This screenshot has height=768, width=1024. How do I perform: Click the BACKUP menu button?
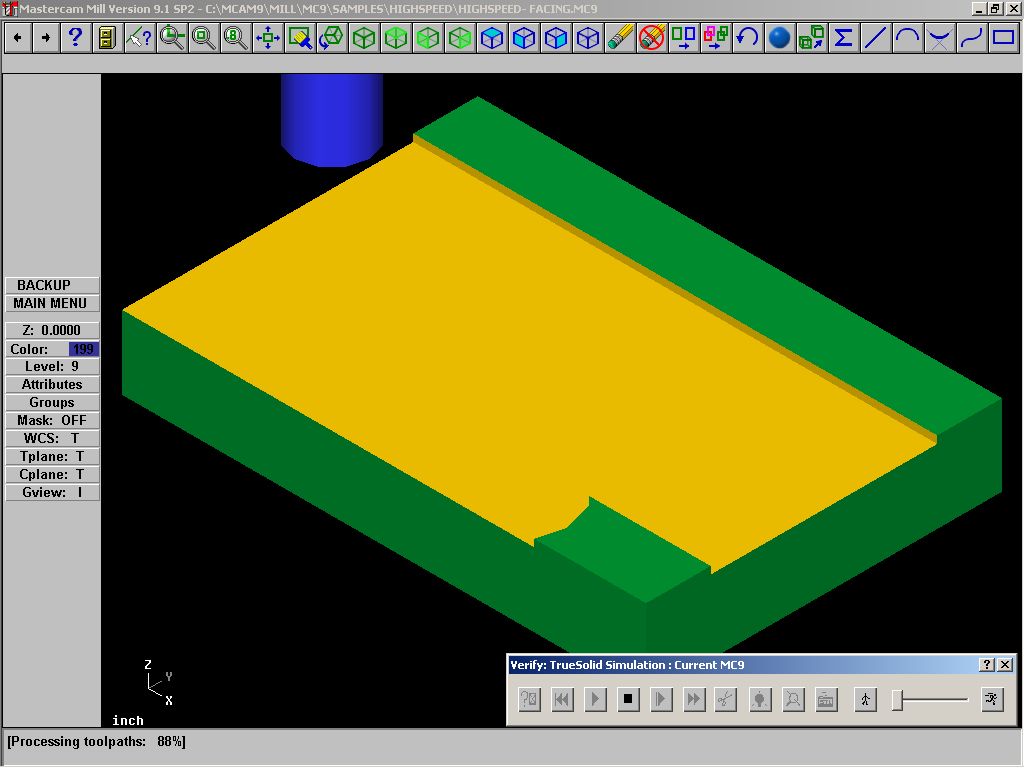[x=52, y=285]
